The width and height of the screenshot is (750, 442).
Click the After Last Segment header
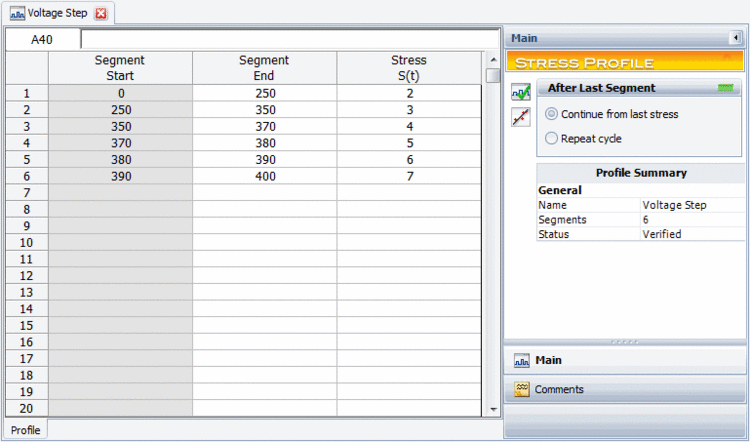point(639,88)
